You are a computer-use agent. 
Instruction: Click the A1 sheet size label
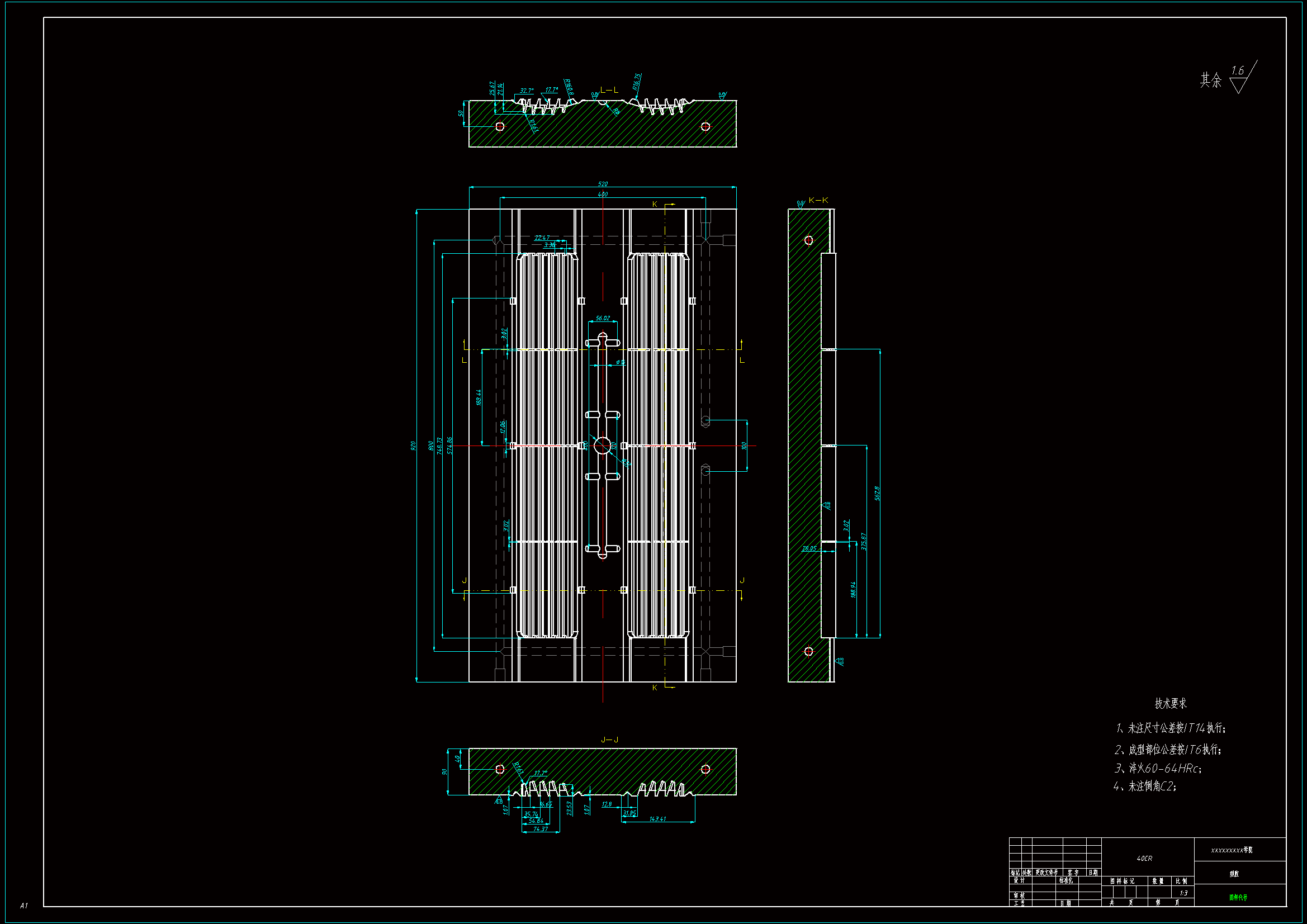point(24,905)
